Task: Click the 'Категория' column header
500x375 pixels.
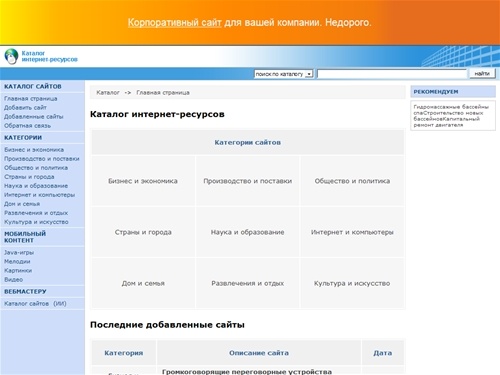Action: click(x=124, y=353)
